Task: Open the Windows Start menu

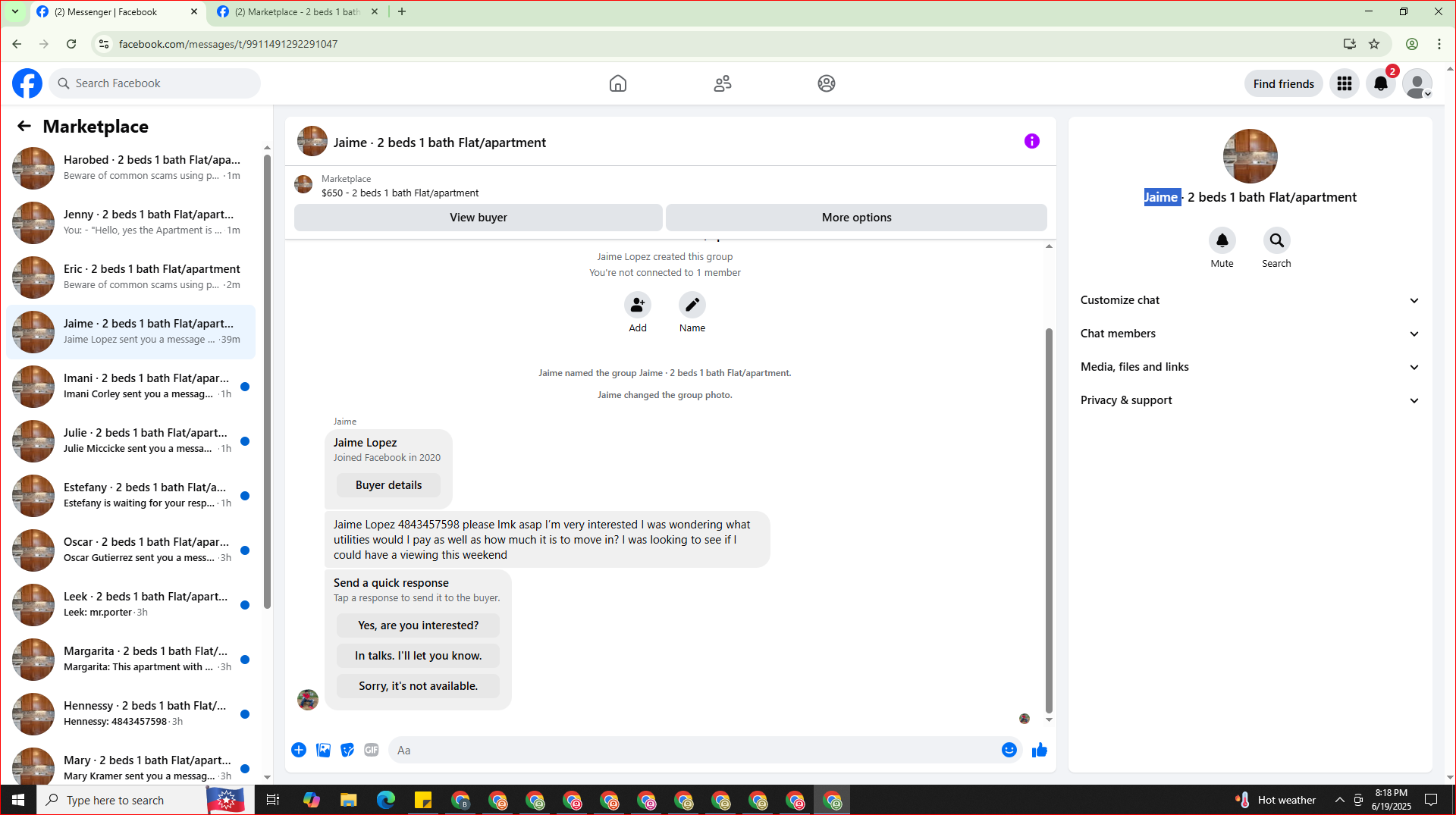Action: click(x=18, y=800)
